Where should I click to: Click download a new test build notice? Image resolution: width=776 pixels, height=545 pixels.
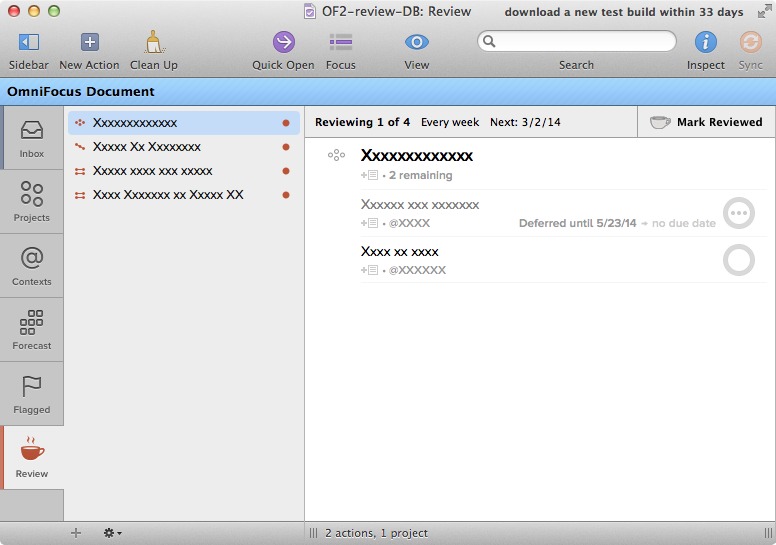[624, 12]
